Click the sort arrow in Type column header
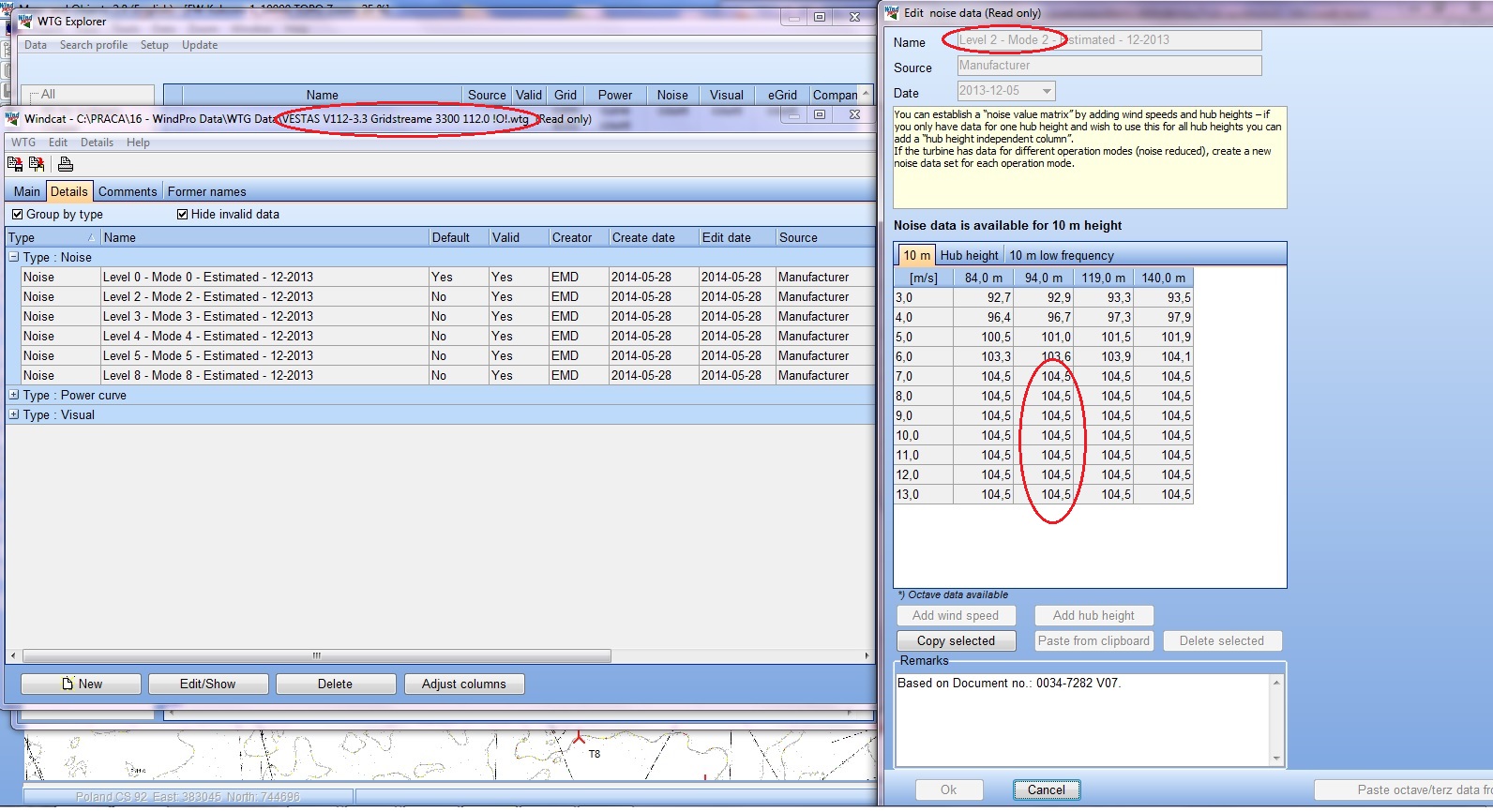Screen dimensions: 1493x812 tap(91, 238)
